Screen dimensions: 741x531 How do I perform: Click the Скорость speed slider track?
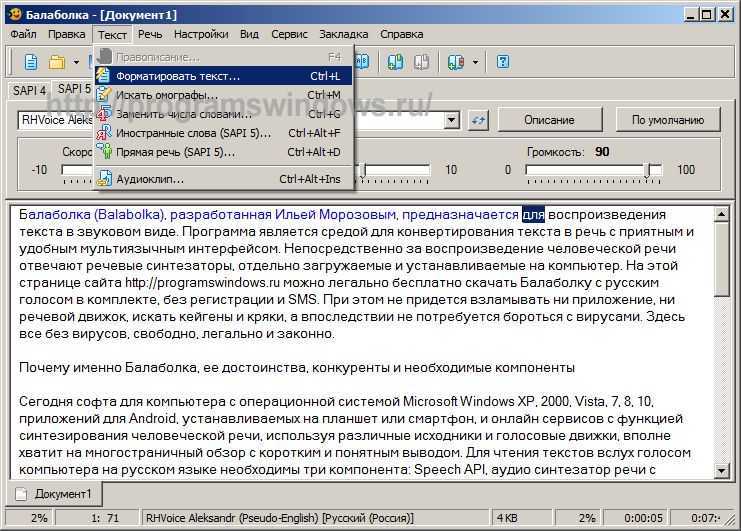coord(77,169)
